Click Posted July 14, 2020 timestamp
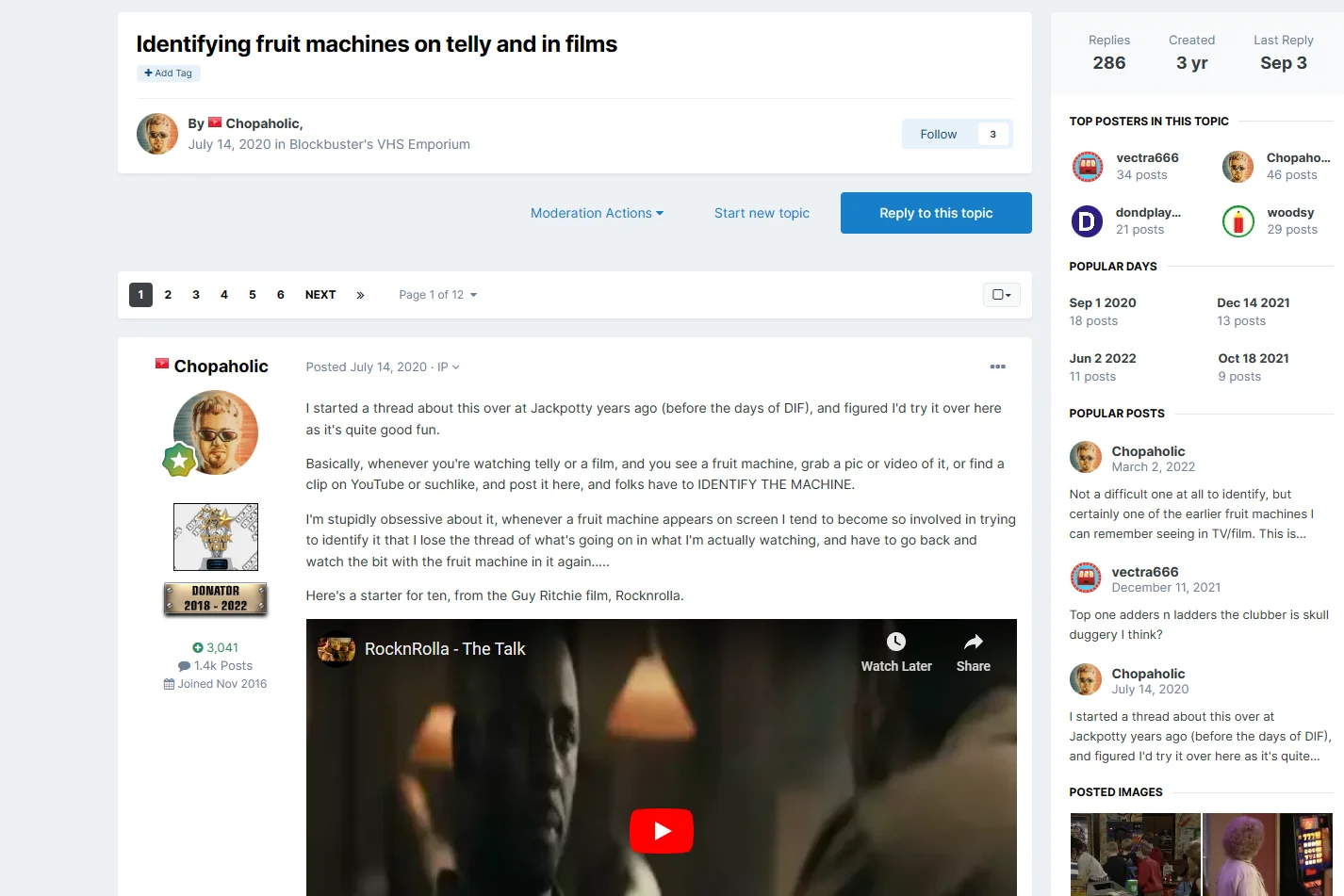Screen dimensions: 1344x896 point(367,367)
